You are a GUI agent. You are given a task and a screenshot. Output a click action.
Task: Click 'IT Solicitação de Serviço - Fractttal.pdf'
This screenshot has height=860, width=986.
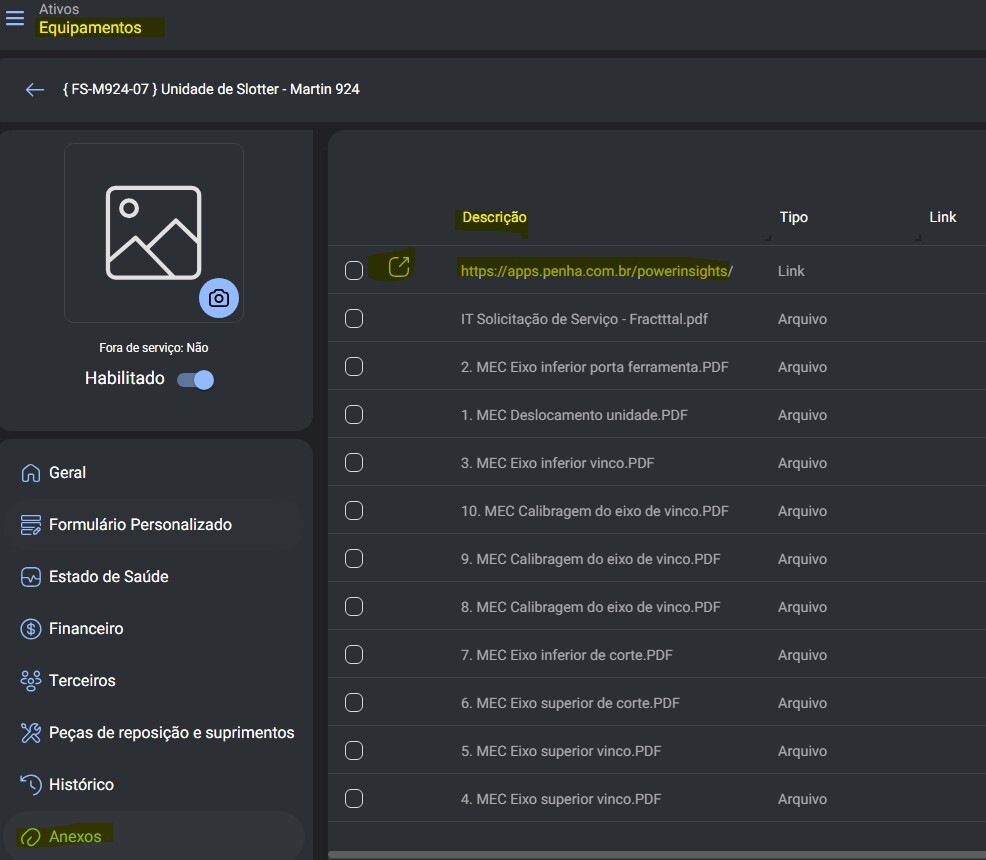(584, 319)
